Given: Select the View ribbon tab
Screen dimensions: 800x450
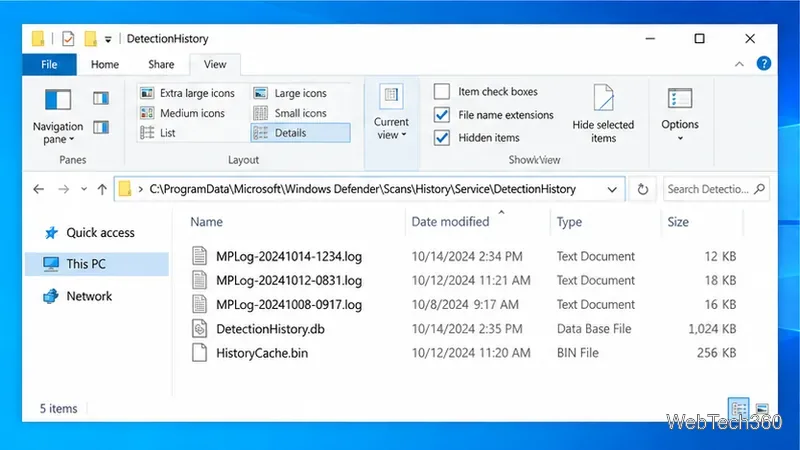Looking at the screenshot, I should [215, 64].
